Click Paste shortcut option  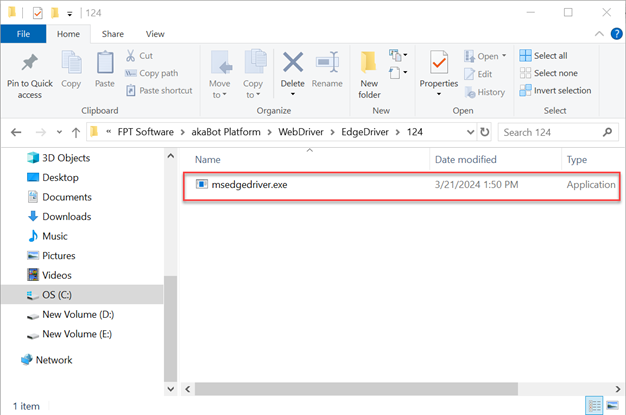pyautogui.click(x=159, y=91)
